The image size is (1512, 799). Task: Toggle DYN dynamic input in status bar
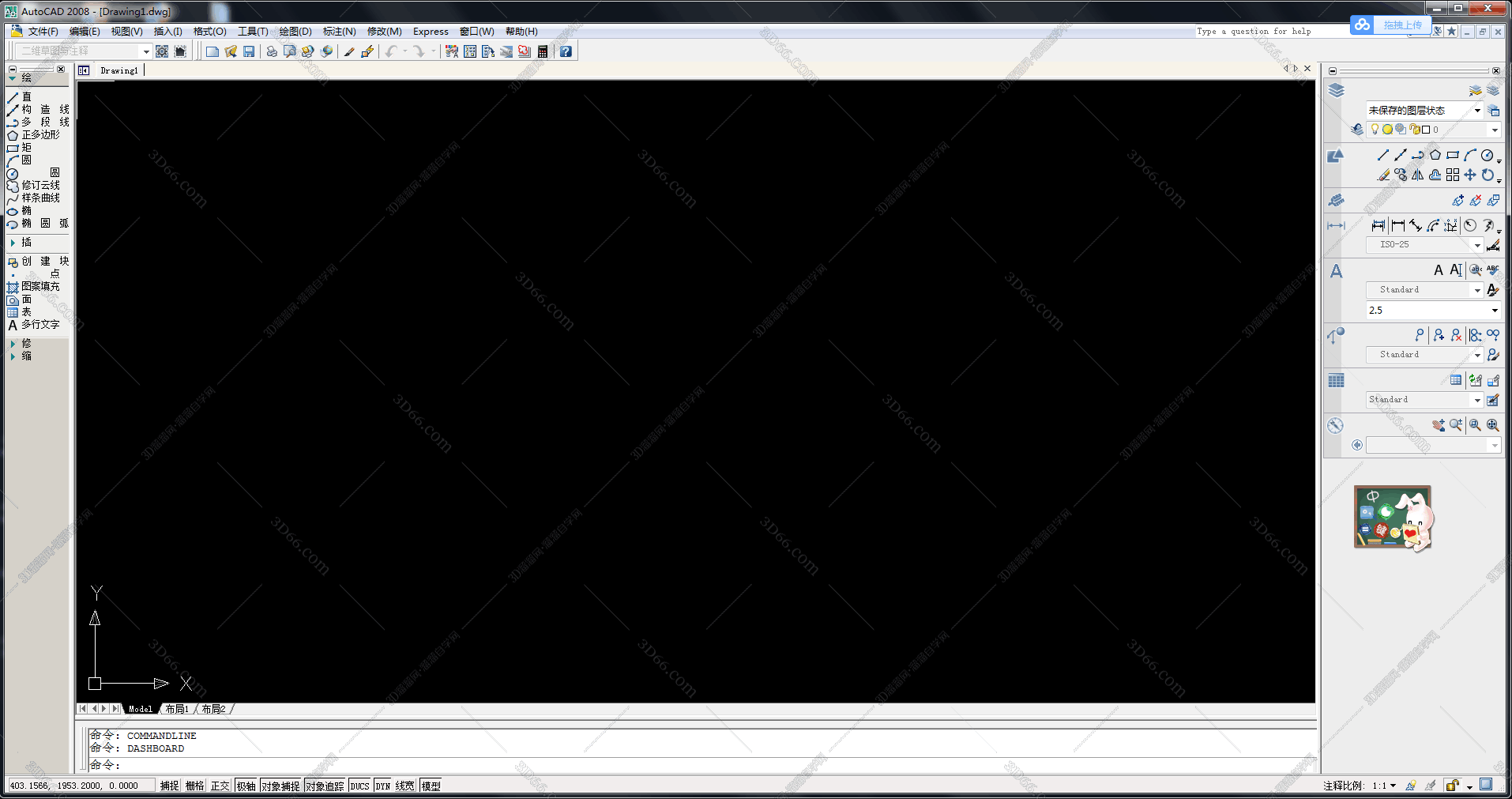click(383, 786)
